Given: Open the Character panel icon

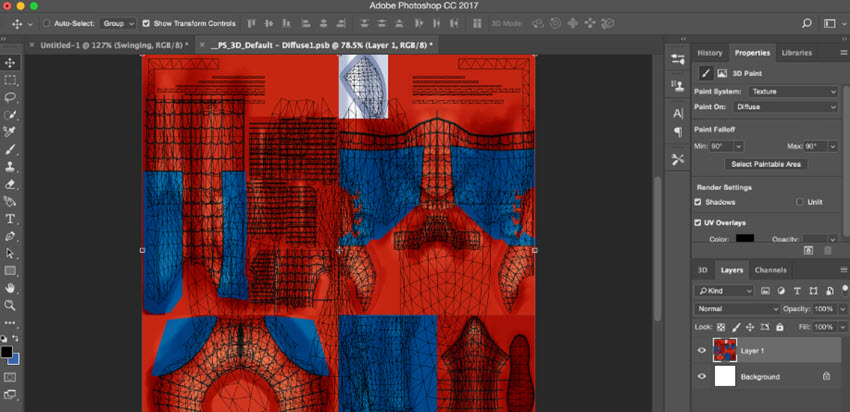Looking at the screenshot, I should pos(678,113).
